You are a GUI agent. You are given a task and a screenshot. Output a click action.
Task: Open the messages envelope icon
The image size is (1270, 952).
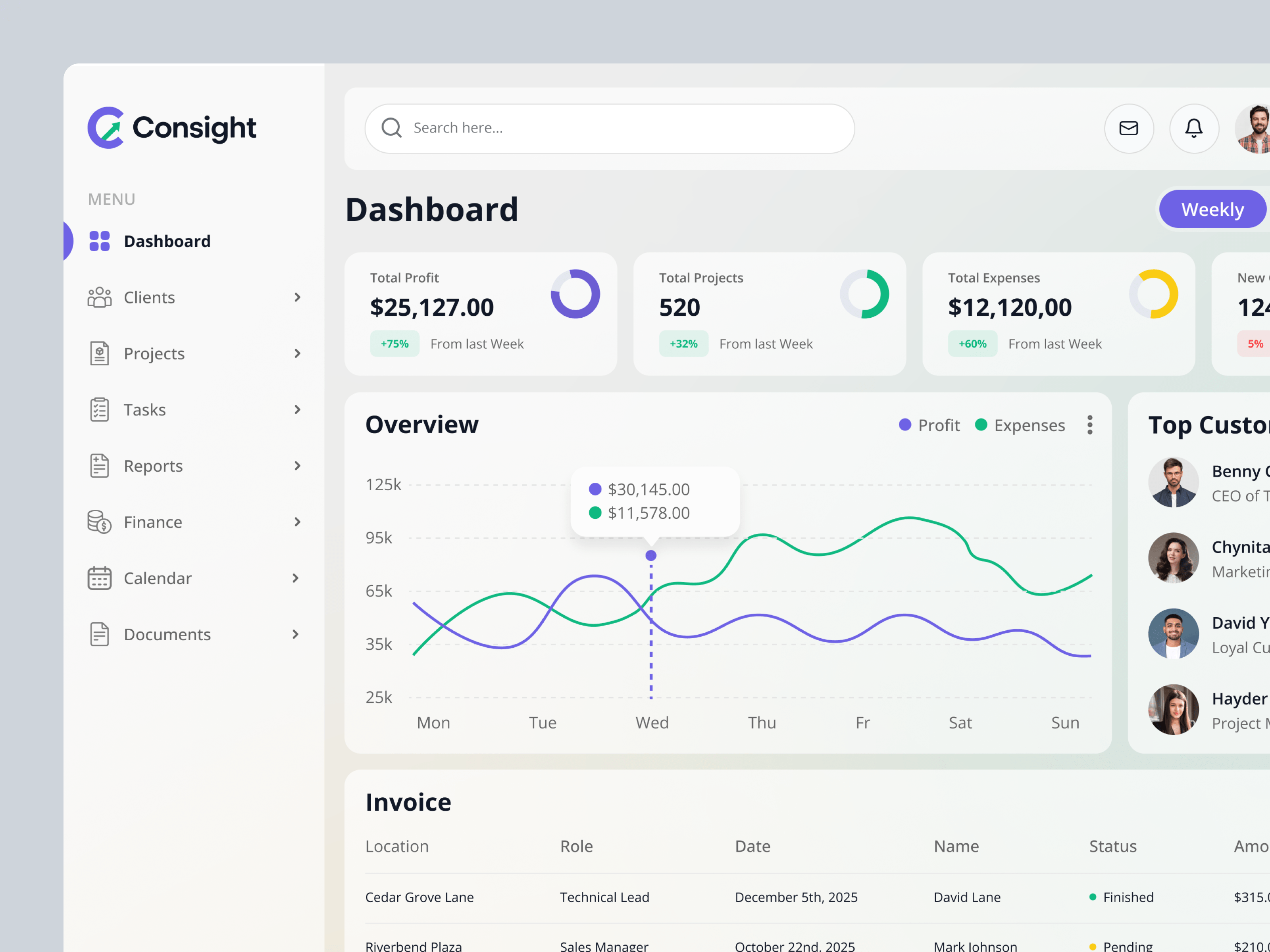point(1129,128)
